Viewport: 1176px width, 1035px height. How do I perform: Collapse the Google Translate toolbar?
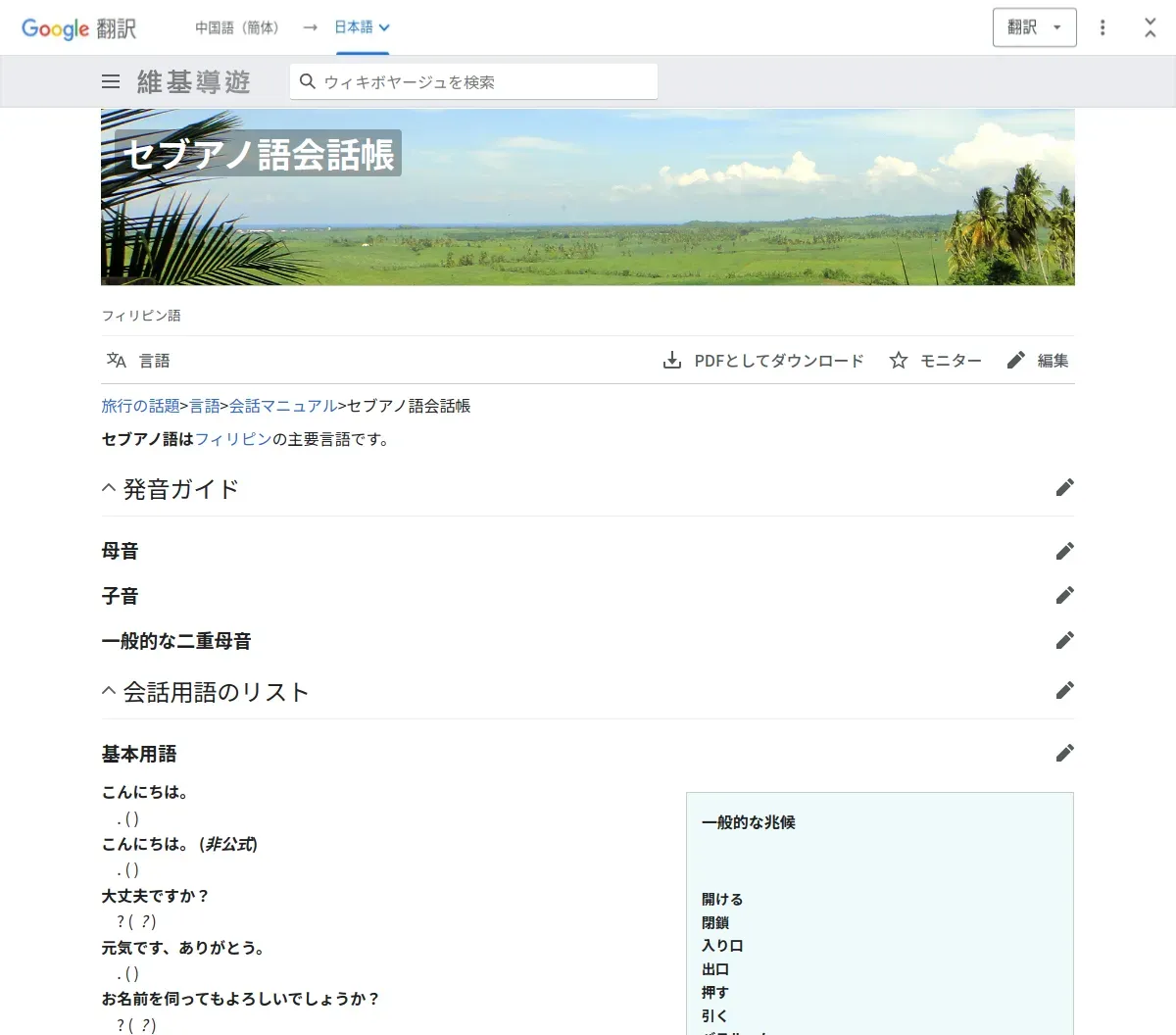[x=1151, y=27]
